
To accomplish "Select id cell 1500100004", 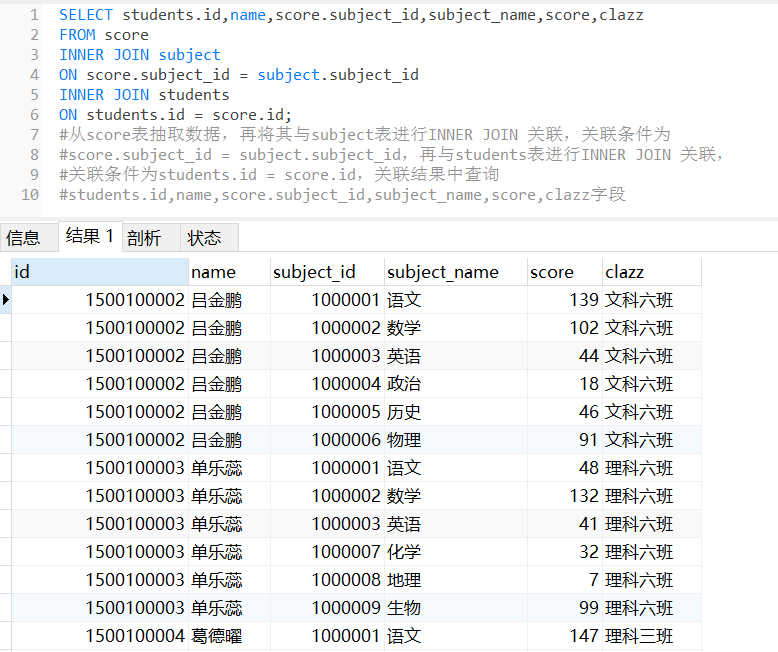I will pyautogui.click(x=100, y=636).
